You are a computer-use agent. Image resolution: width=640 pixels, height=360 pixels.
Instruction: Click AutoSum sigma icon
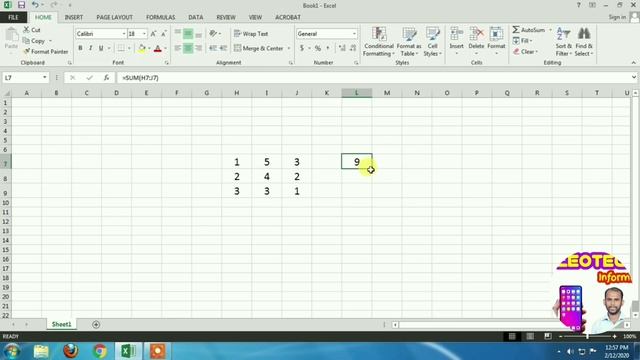(516, 30)
